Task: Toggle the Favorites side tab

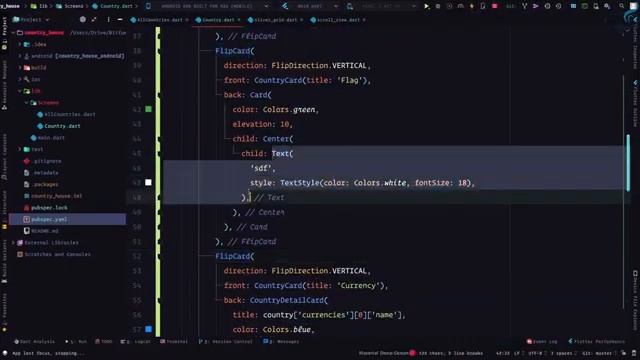Action: click(x=4, y=312)
